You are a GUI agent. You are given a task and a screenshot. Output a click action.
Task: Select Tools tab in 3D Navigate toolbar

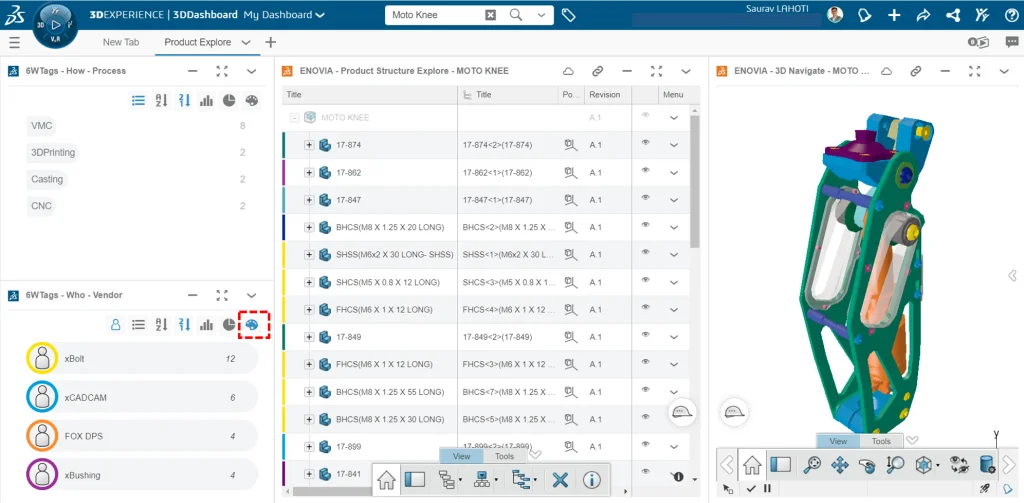[x=880, y=441]
